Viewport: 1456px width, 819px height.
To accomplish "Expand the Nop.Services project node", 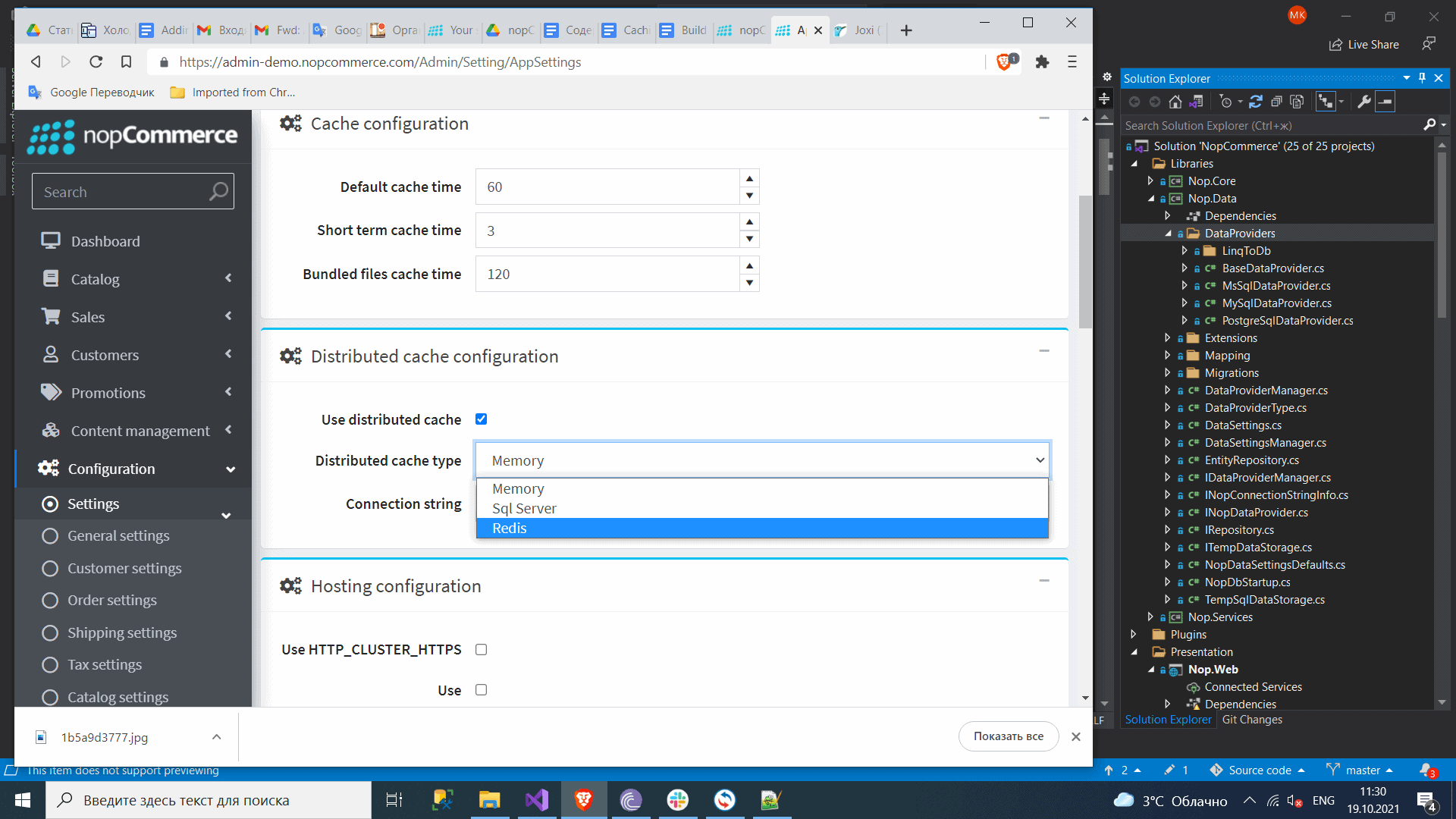I will click(x=1150, y=617).
